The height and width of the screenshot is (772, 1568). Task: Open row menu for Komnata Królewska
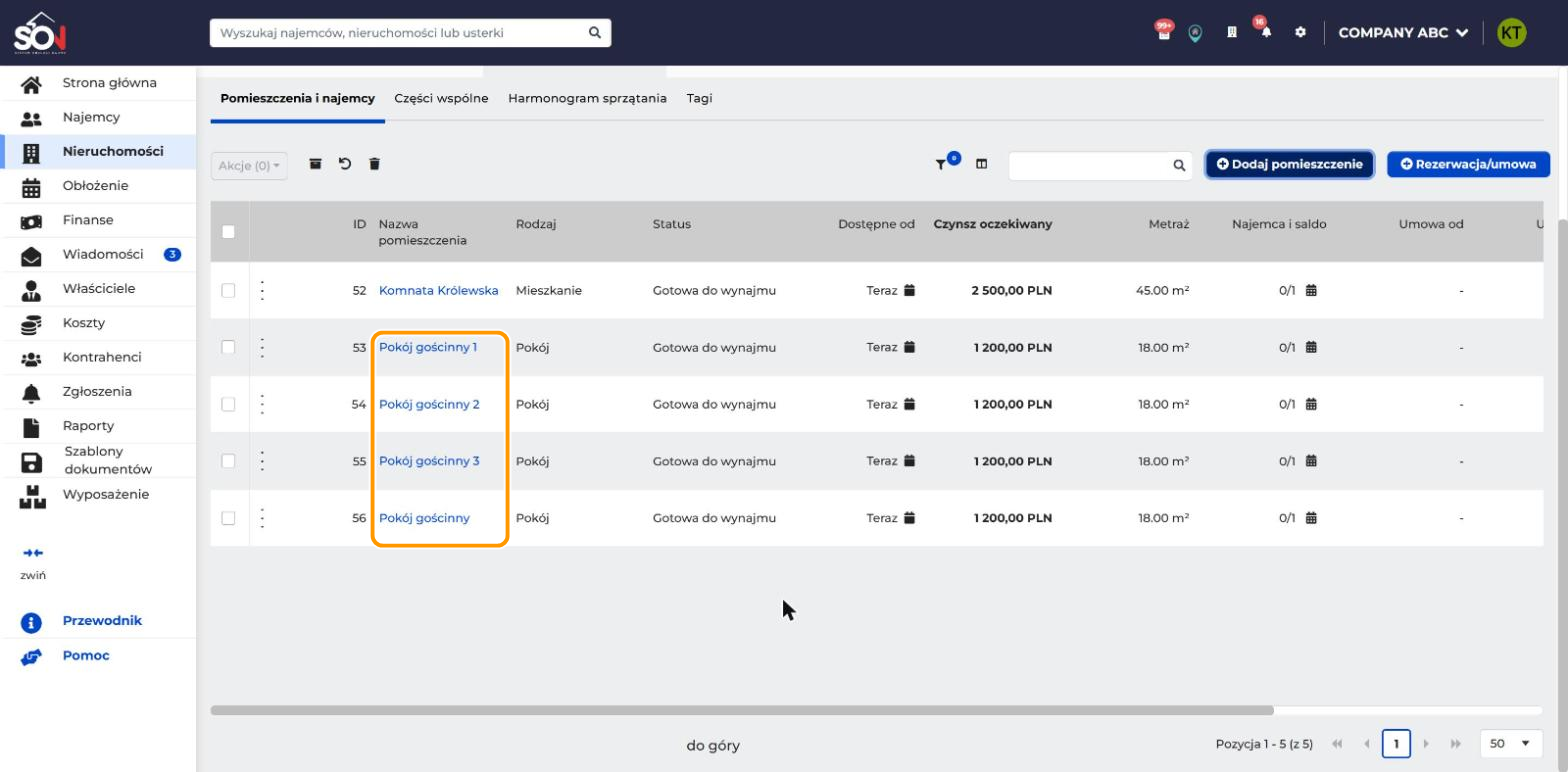pos(262,290)
